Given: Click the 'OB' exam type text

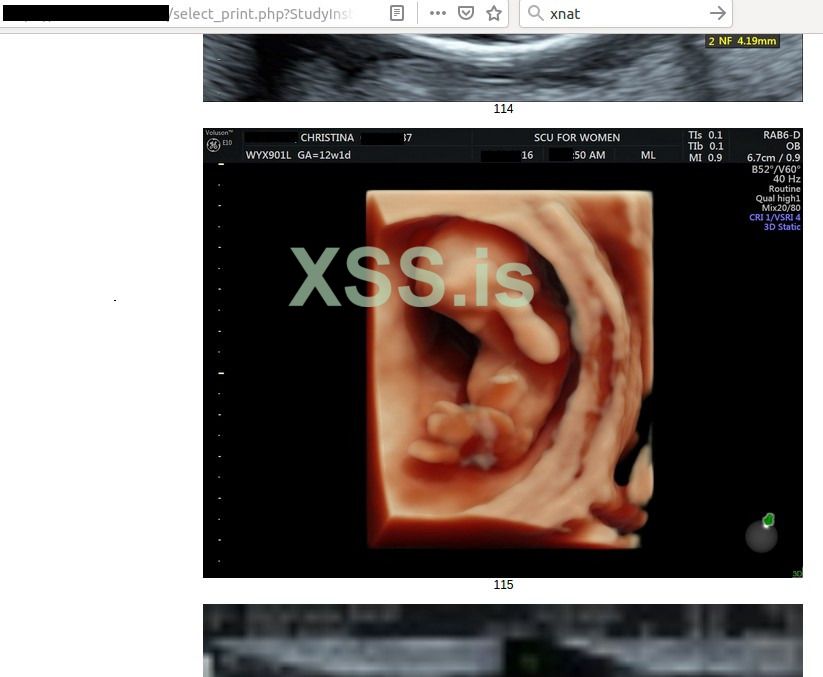Looking at the screenshot, I should pyautogui.click(x=793, y=146).
